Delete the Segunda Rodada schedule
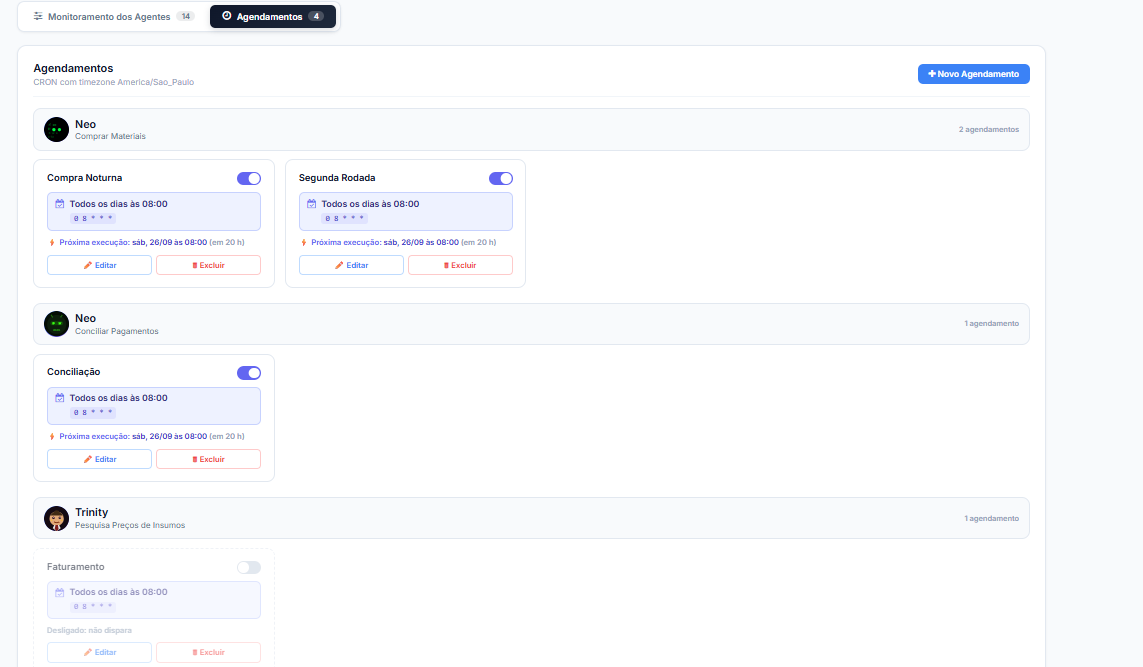 click(x=460, y=265)
